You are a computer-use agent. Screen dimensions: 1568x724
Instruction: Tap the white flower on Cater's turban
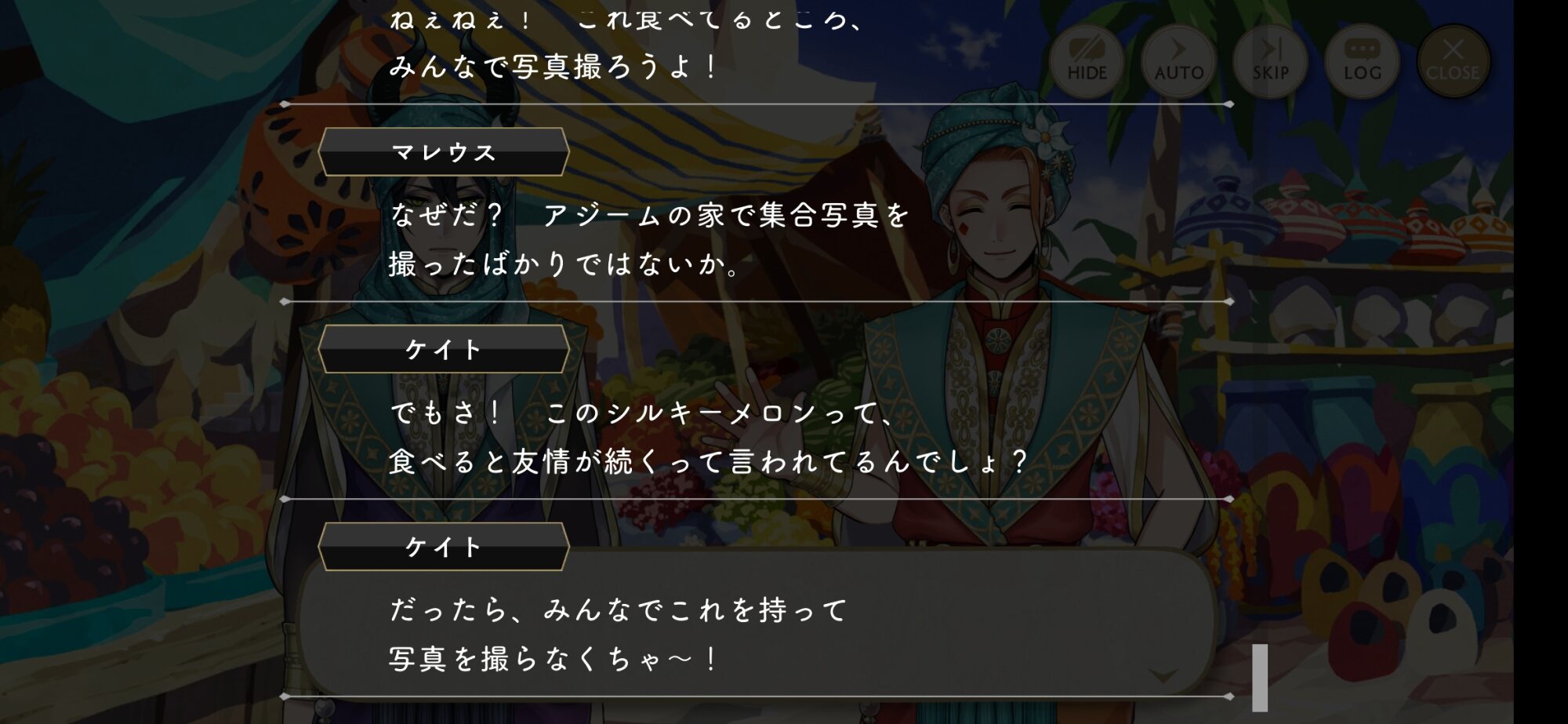tap(1043, 132)
